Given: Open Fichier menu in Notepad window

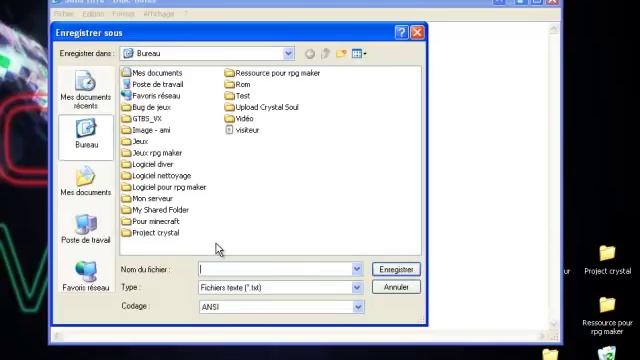Looking at the screenshot, I should coord(64,14).
